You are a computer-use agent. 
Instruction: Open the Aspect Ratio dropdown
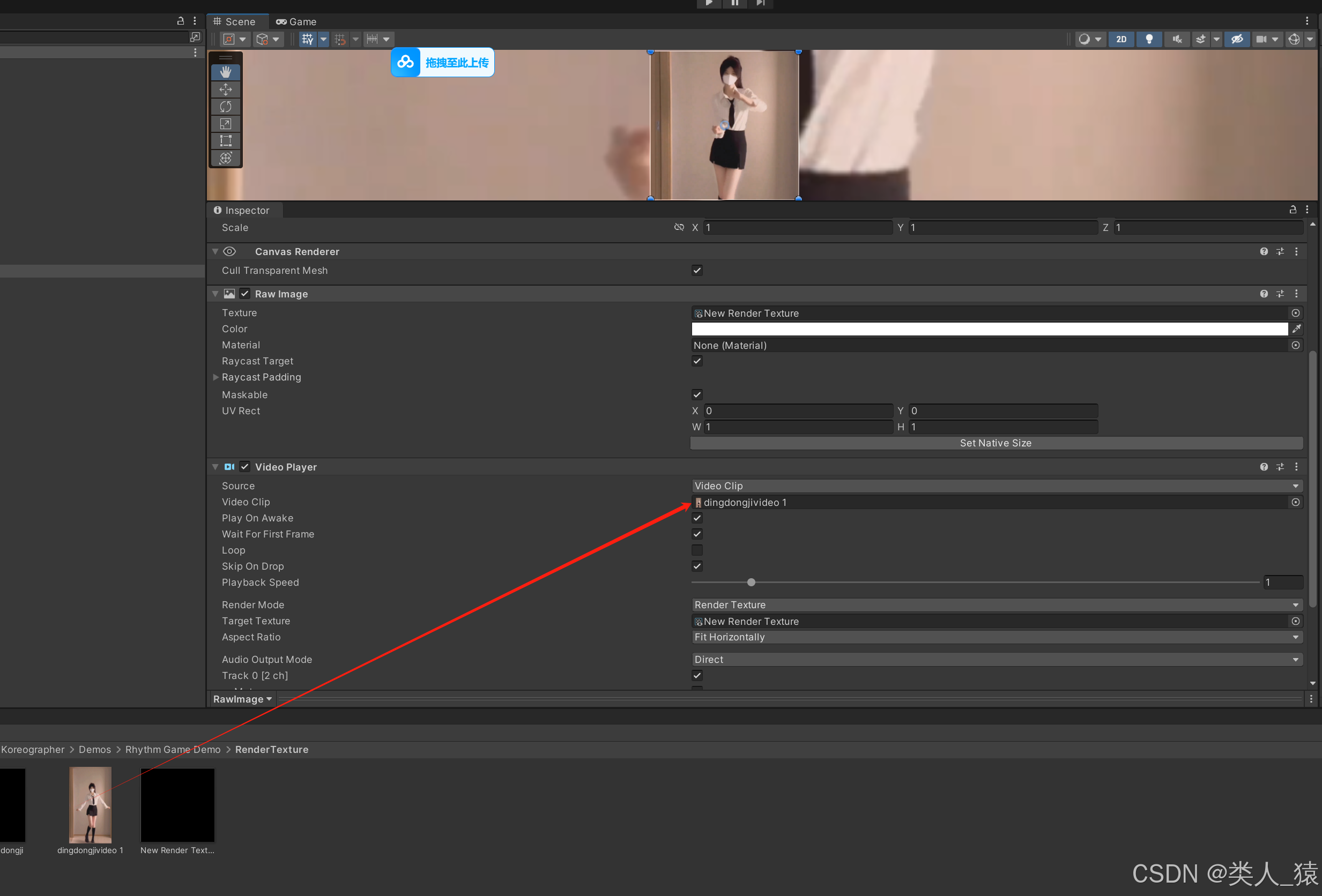pos(996,637)
